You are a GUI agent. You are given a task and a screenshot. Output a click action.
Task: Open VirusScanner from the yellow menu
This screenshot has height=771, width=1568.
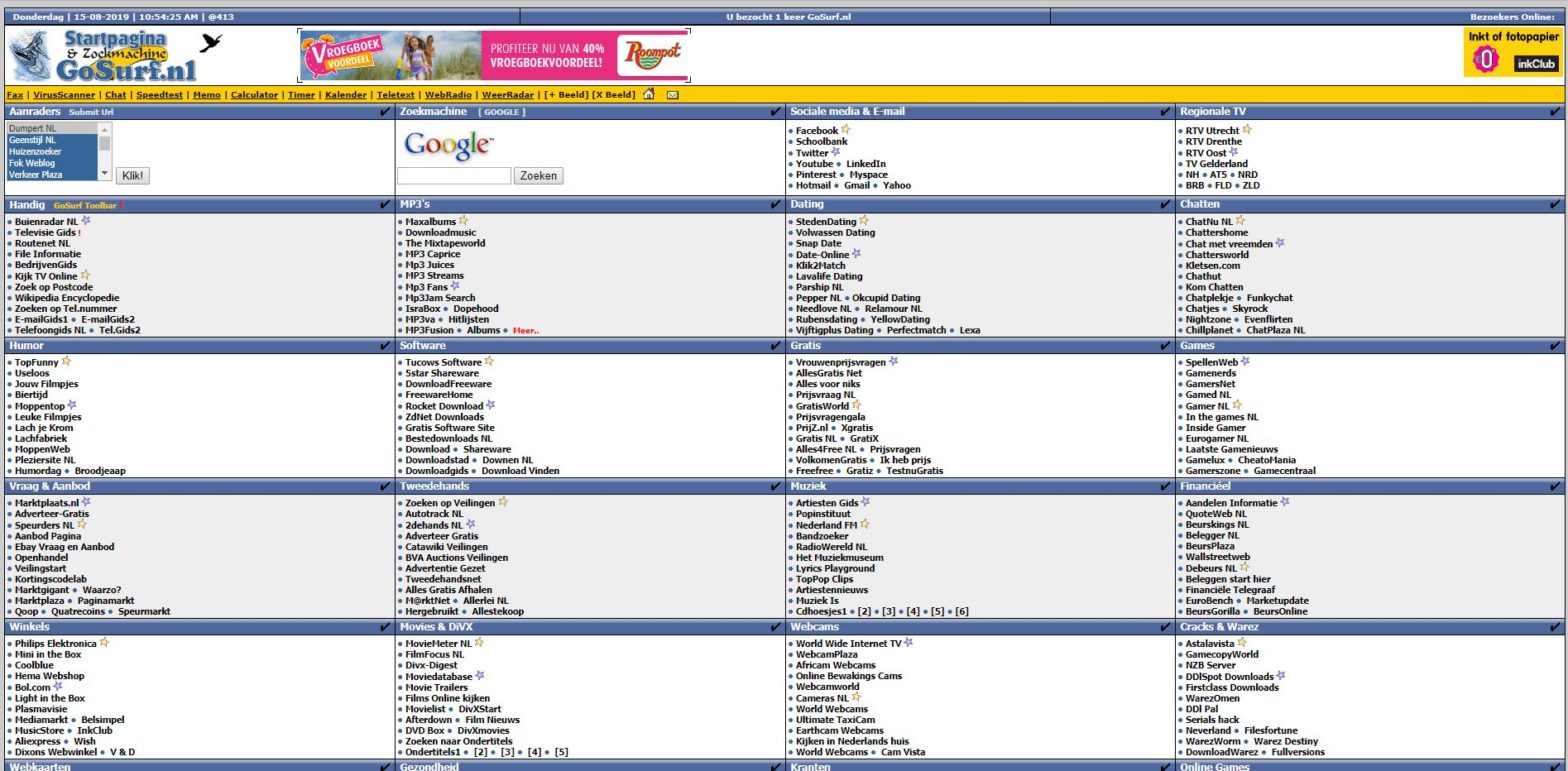pos(63,95)
